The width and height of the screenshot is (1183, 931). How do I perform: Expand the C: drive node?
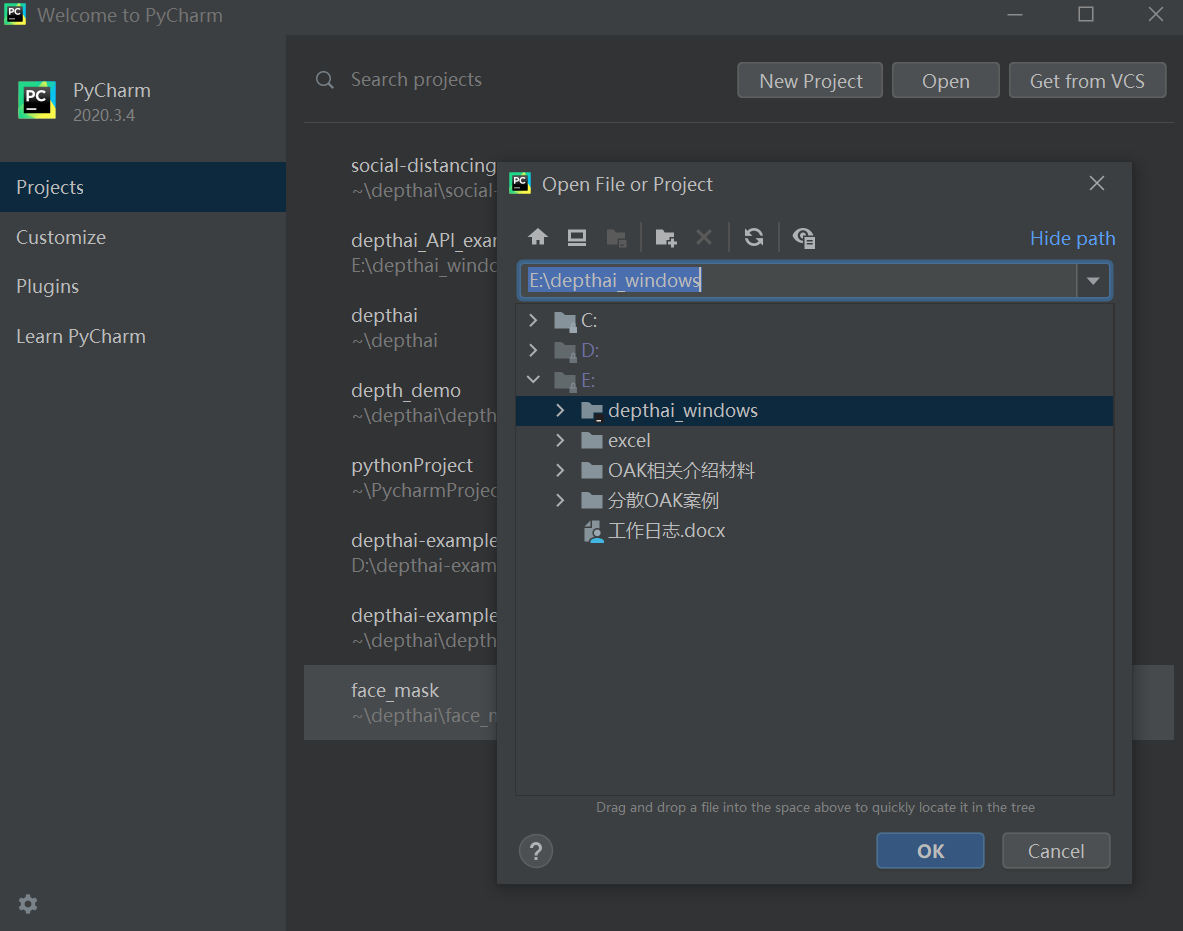coord(533,320)
